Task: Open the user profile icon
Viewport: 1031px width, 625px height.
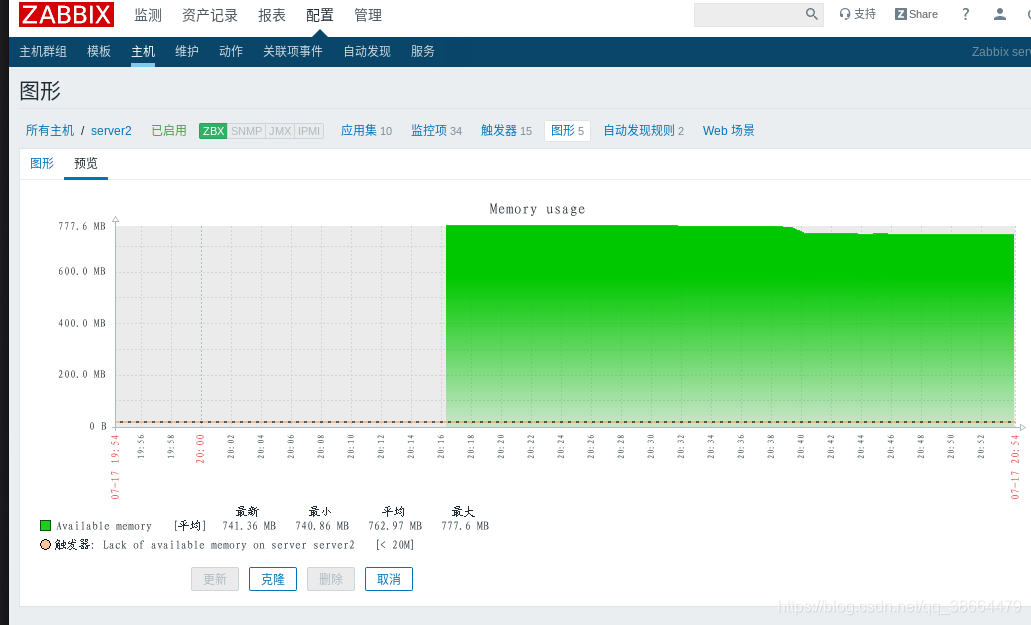Action: click(999, 14)
